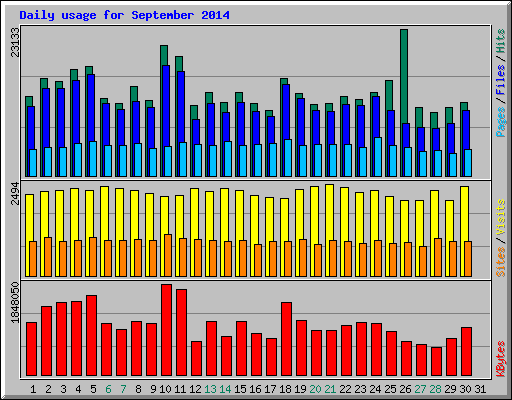This screenshot has height=400, width=512.
Task: Click green weekend day label 27
Action: point(420,389)
